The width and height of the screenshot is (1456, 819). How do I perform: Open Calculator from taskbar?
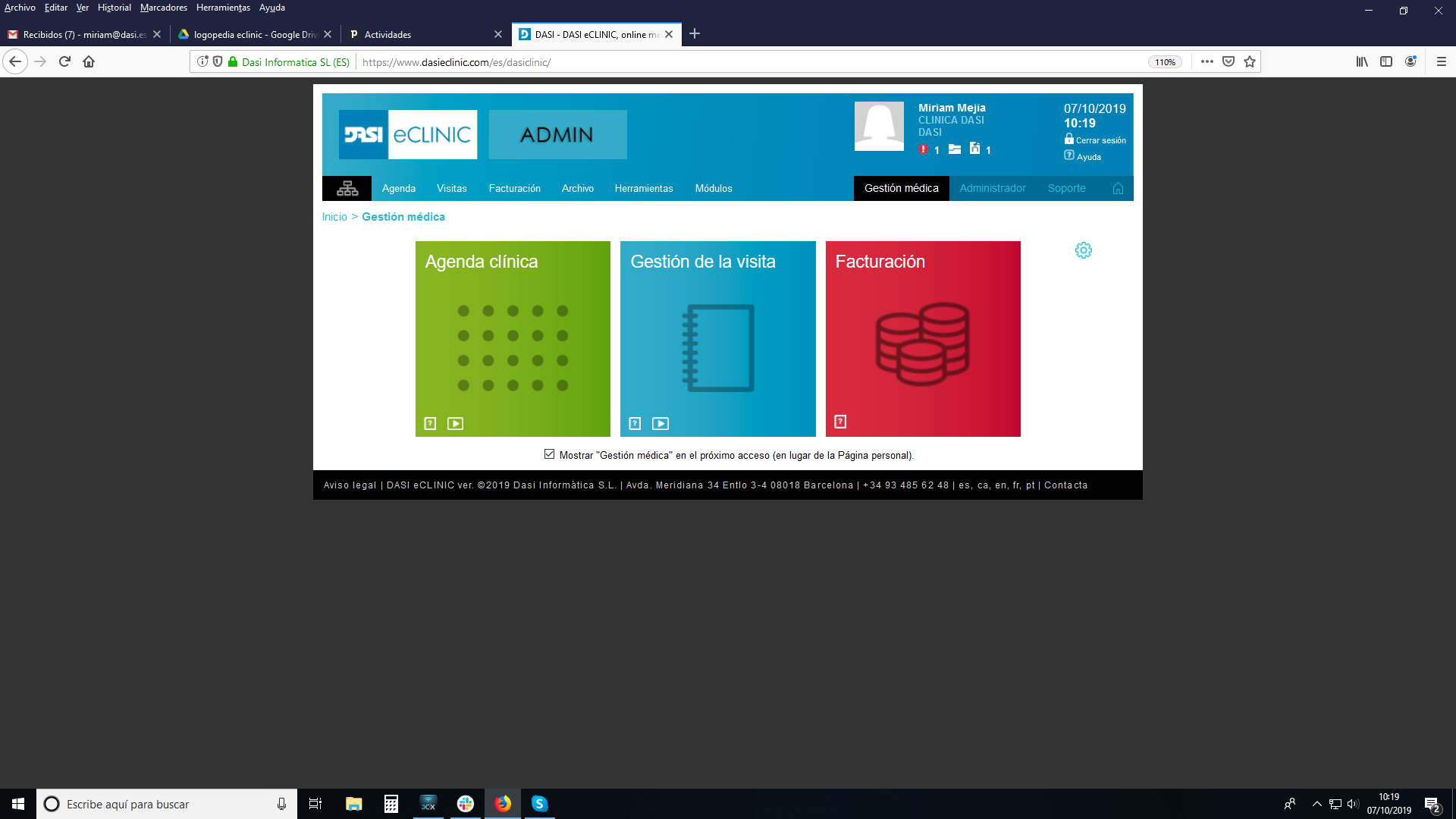(391, 804)
